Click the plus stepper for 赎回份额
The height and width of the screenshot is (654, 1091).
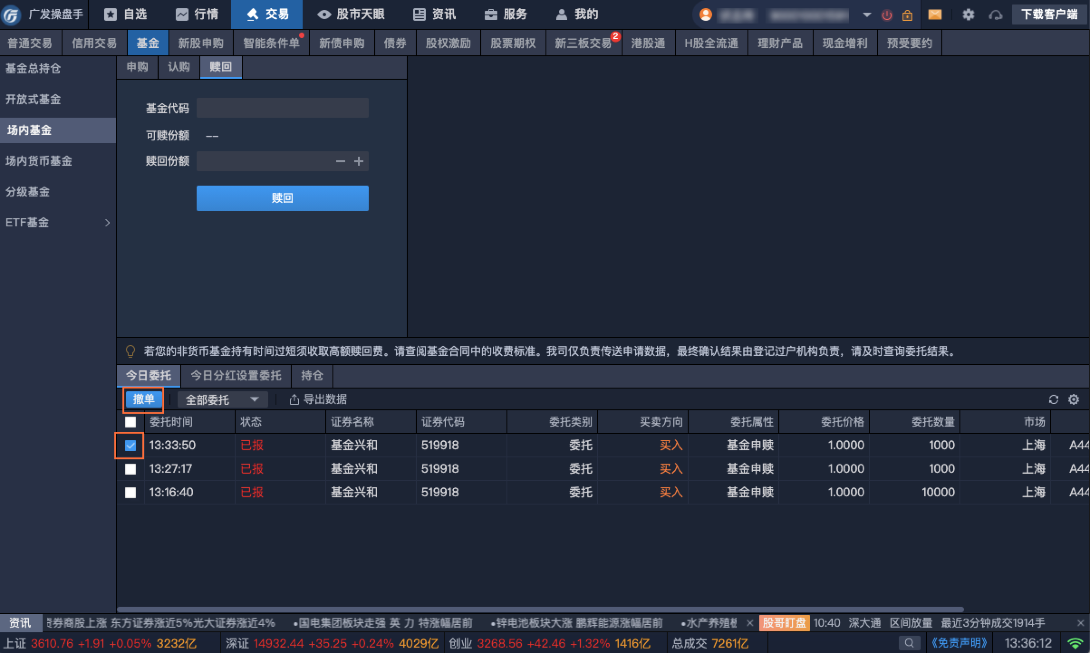pos(359,161)
